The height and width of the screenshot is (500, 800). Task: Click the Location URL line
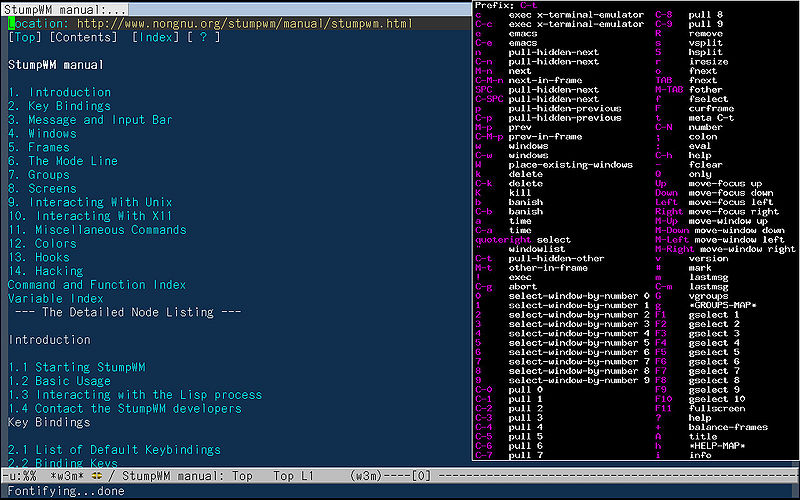[x=210, y=23]
